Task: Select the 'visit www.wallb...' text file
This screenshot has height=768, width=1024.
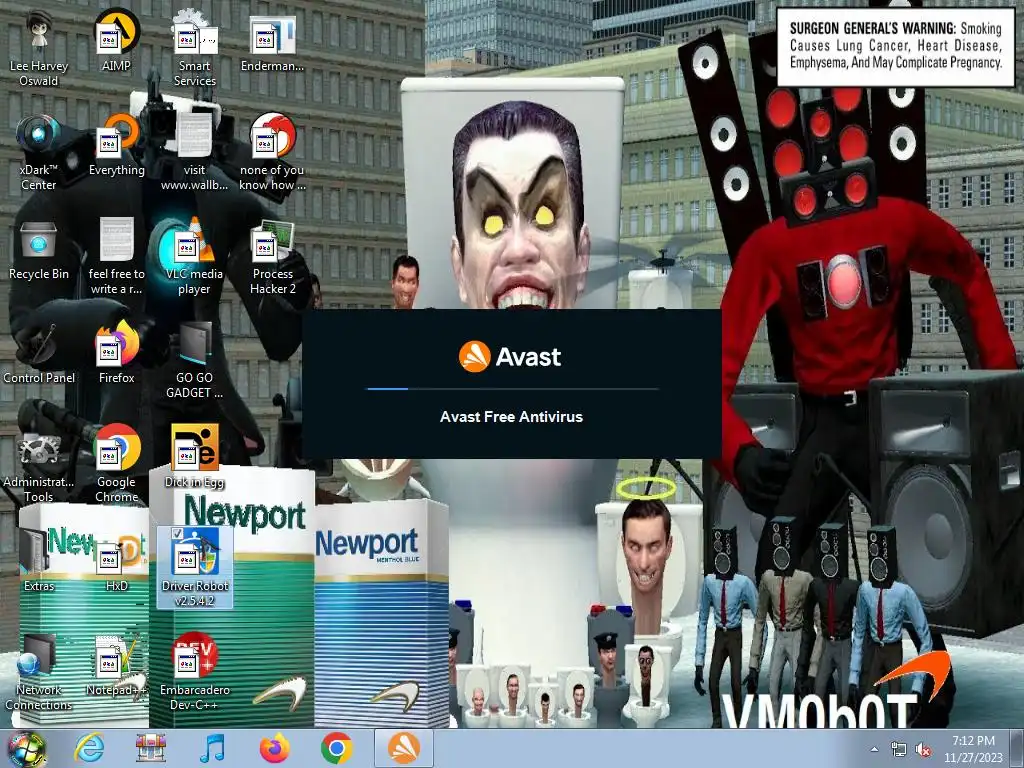Action: (x=194, y=152)
